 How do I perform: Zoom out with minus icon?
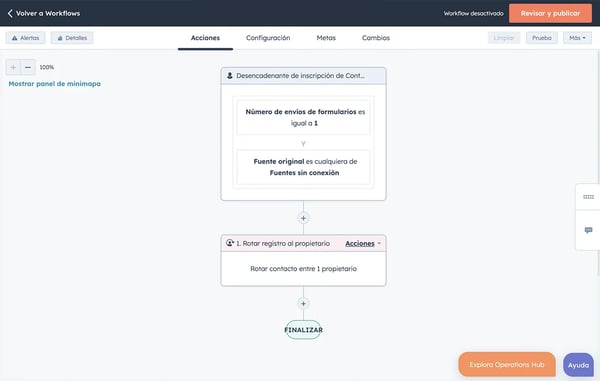[x=28, y=67]
